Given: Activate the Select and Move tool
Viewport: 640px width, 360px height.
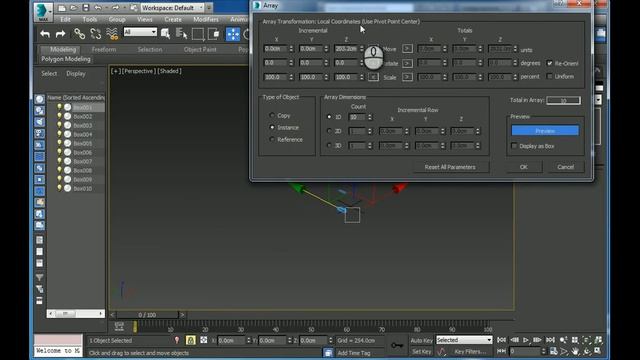Looking at the screenshot, I should pos(233,34).
